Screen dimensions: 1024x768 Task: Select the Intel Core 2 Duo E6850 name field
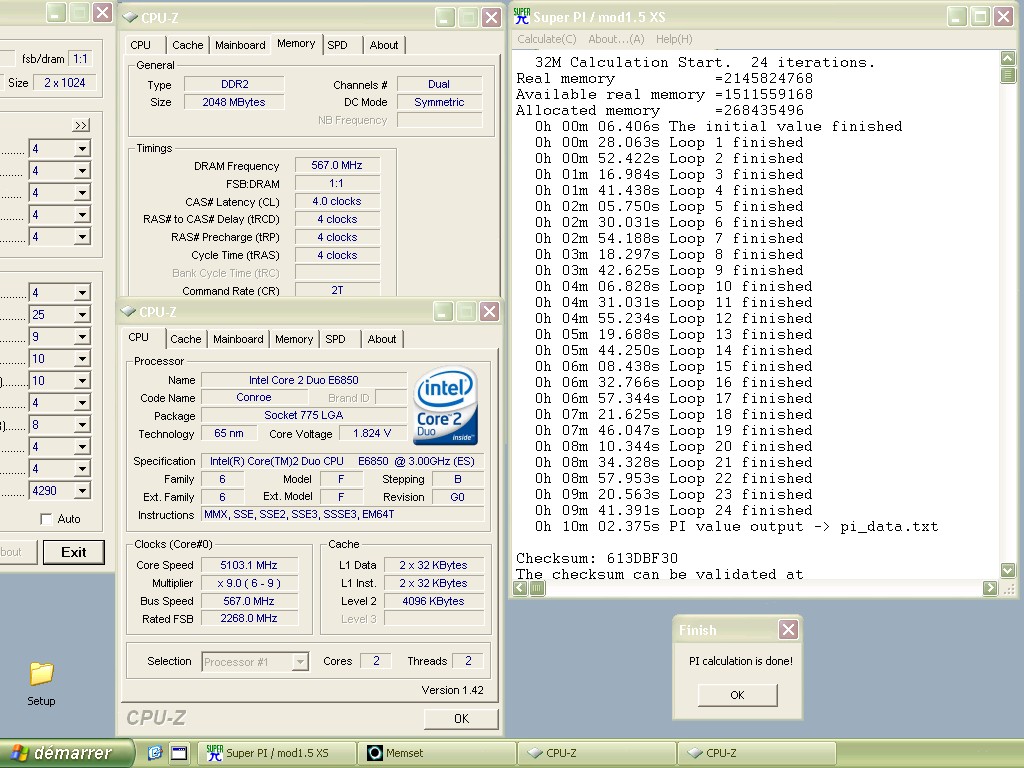point(304,380)
